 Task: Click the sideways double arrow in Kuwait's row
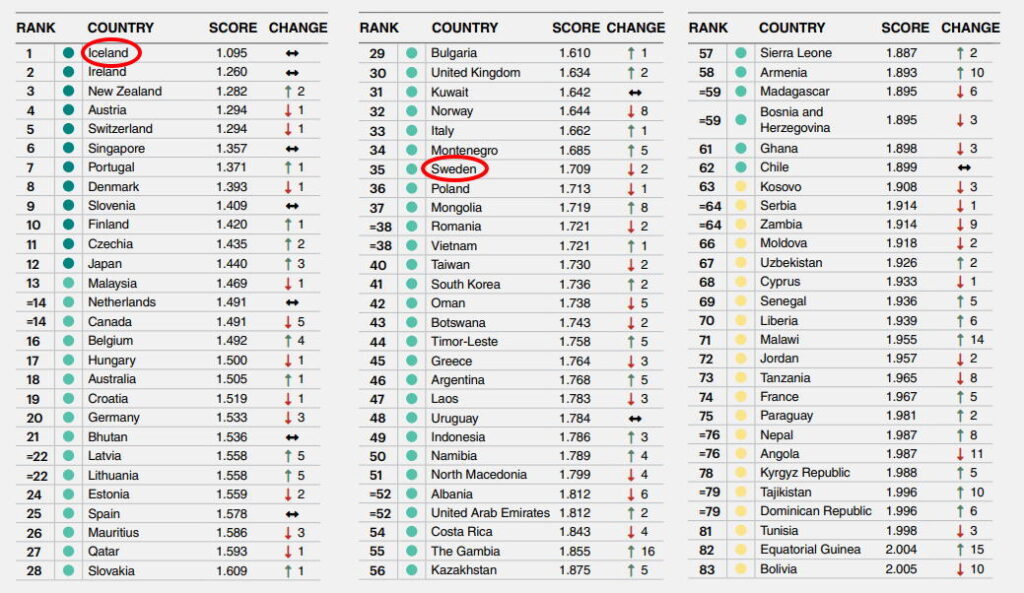pos(635,92)
